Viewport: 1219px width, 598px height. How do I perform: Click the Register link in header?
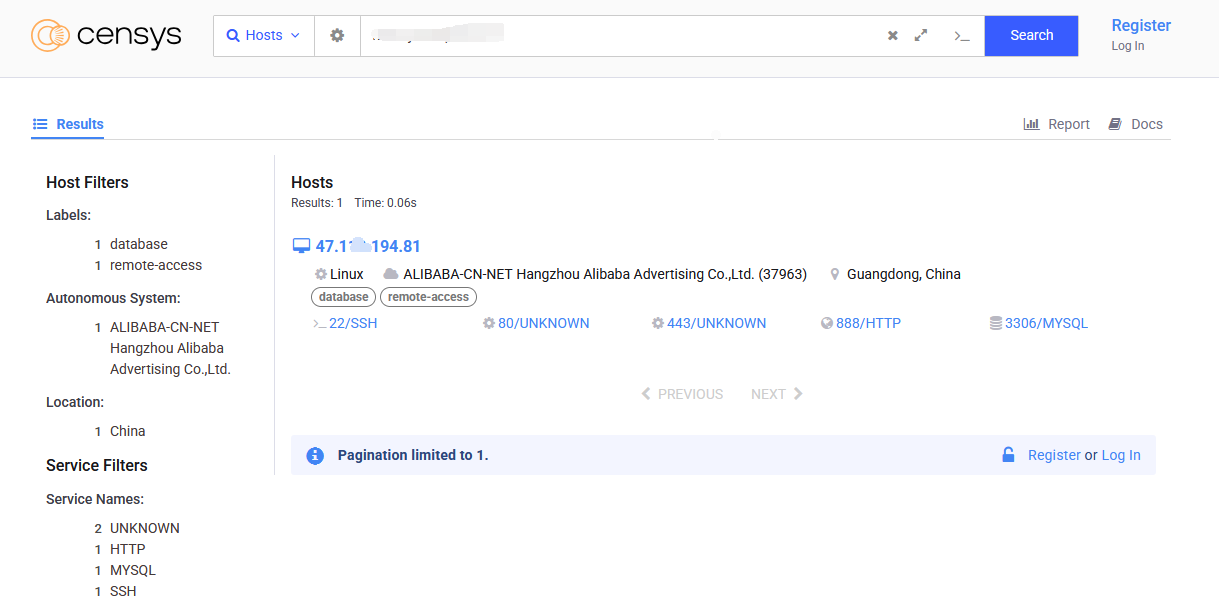tap(1141, 25)
